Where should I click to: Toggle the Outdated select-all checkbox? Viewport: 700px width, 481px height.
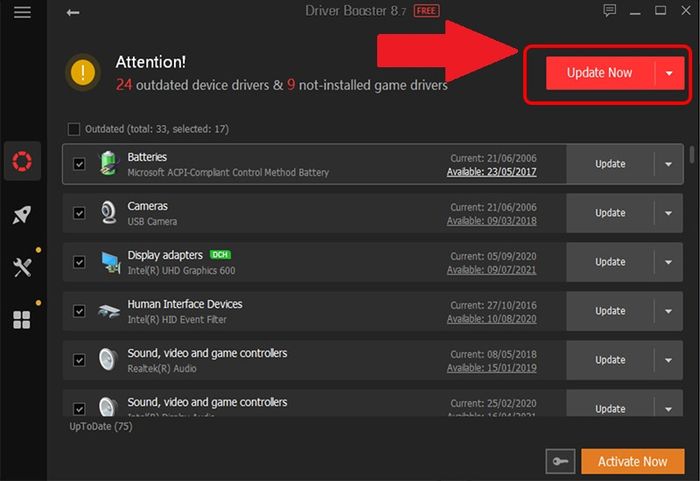pyautogui.click(x=74, y=129)
